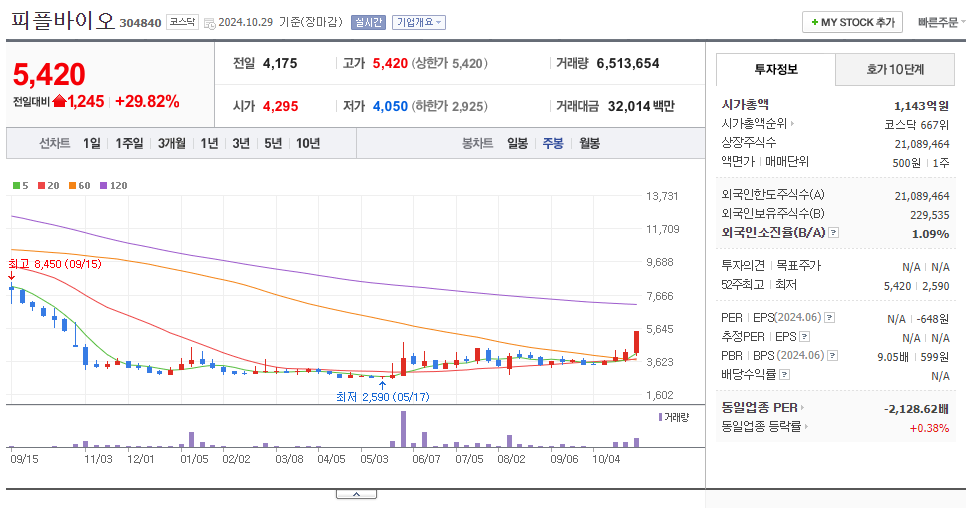Click the 시가총액 value 1,143억원
Screen dimensions: 966x508
pyautogui.click(x=921, y=106)
